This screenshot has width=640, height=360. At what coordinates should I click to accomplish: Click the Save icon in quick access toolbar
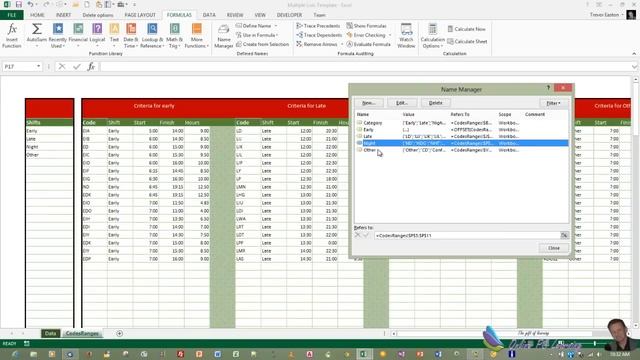pyautogui.click(x=19, y=4)
